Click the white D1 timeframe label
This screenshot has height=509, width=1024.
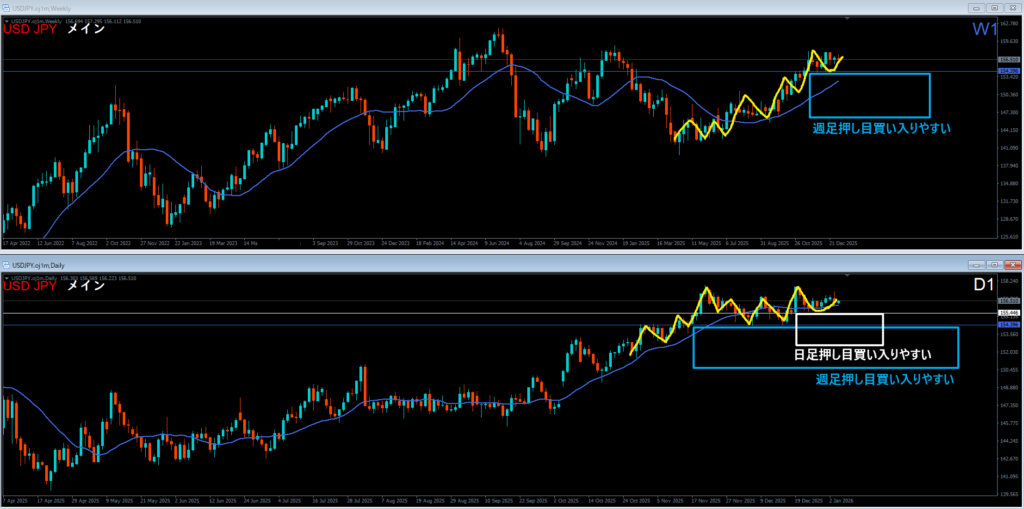pos(985,286)
